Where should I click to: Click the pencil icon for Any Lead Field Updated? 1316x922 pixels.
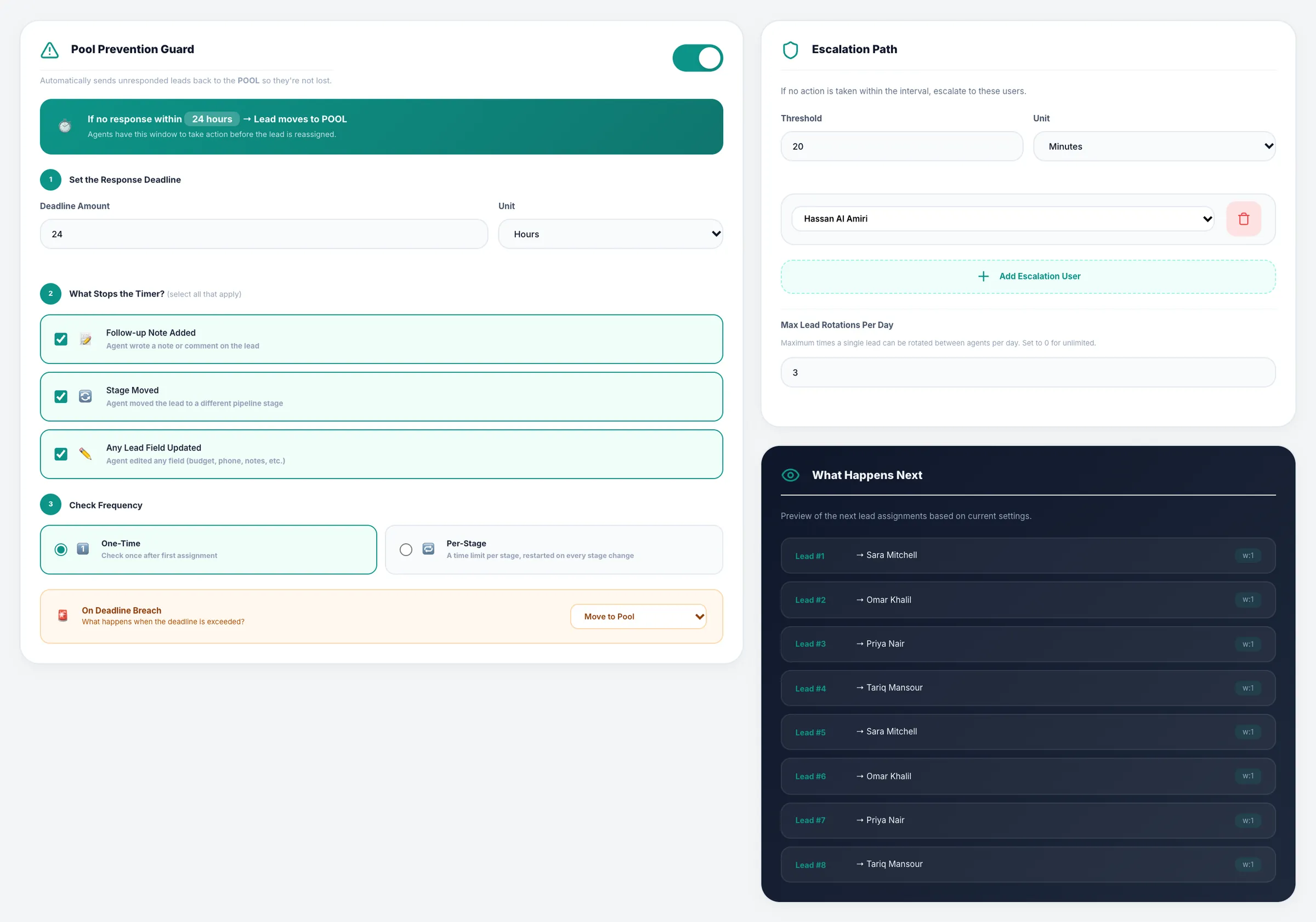(x=86, y=454)
